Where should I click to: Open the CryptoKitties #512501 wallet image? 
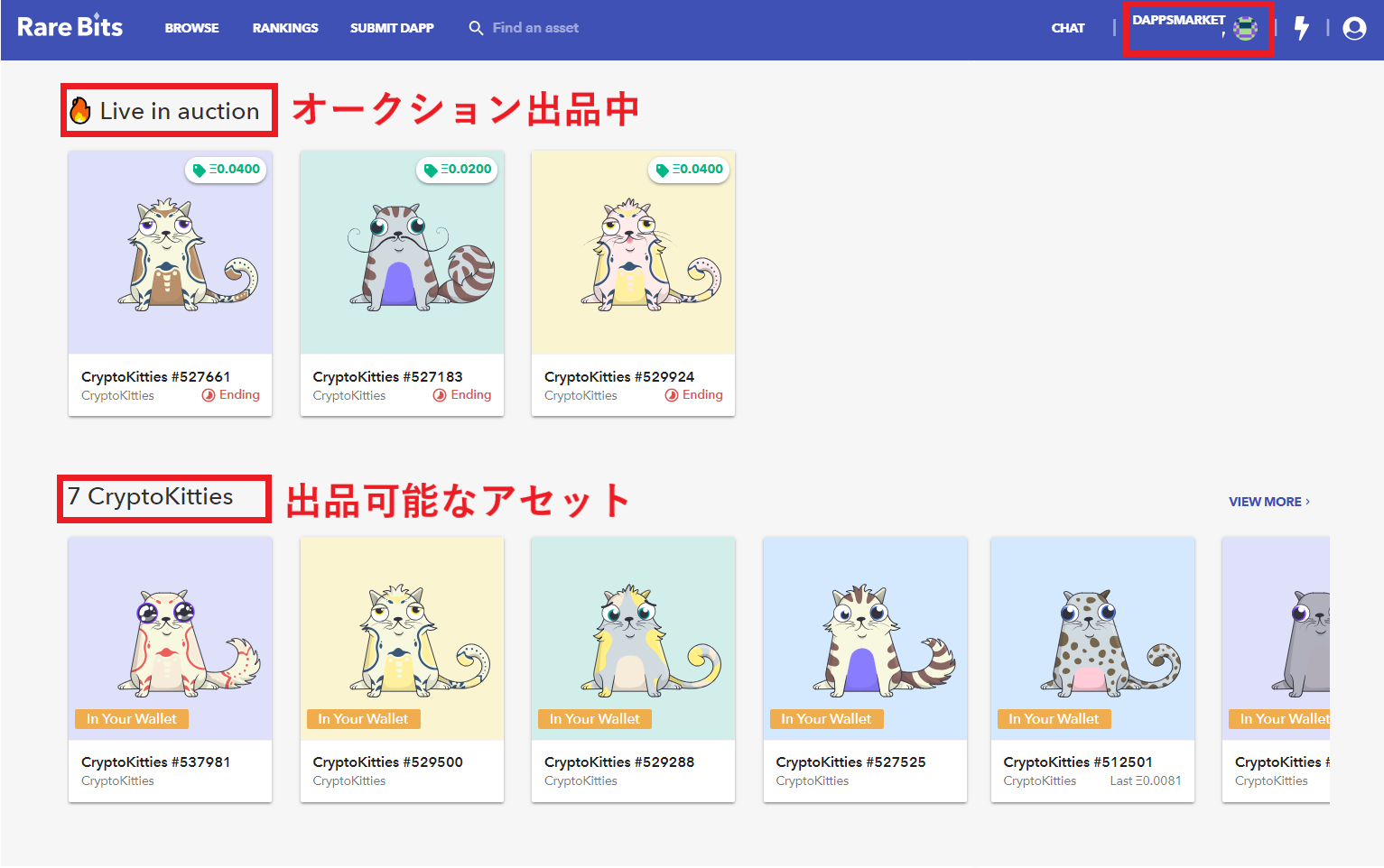pos(1092,639)
